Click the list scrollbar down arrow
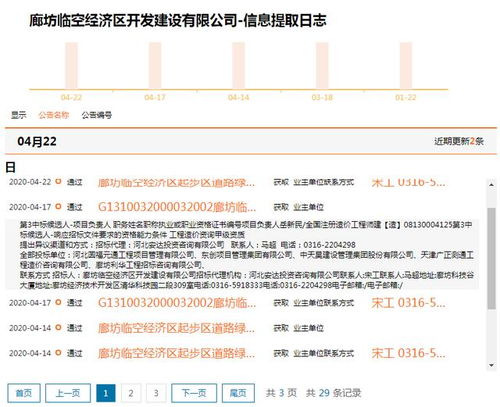 pyautogui.click(x=491, y=365)
